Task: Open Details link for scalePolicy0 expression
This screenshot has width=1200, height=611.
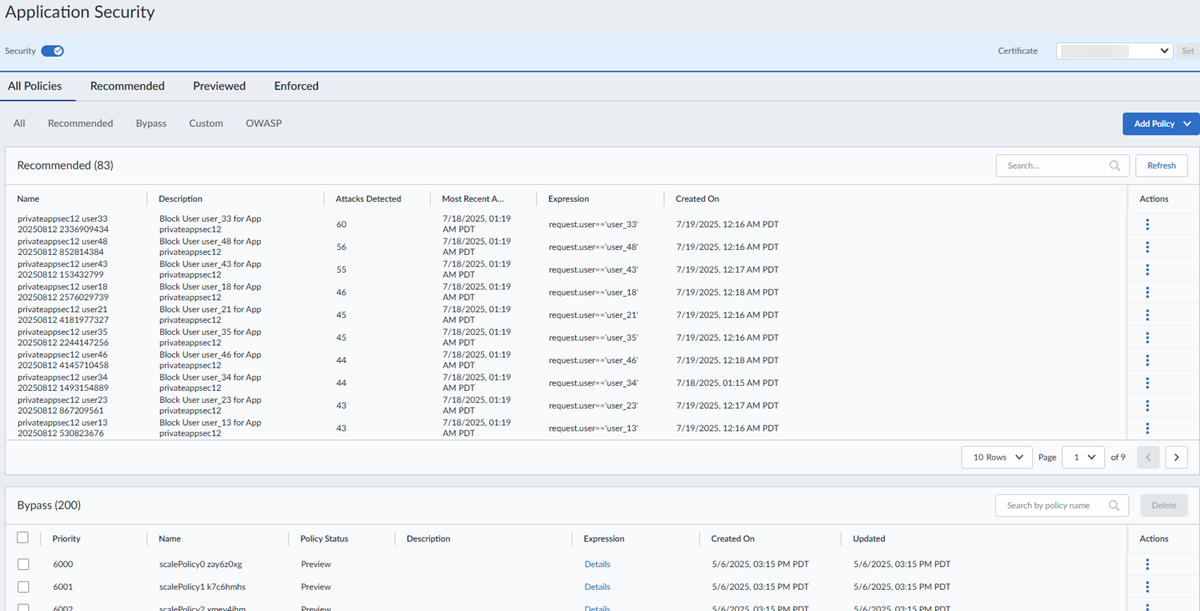Action: [x=597, y=564]
